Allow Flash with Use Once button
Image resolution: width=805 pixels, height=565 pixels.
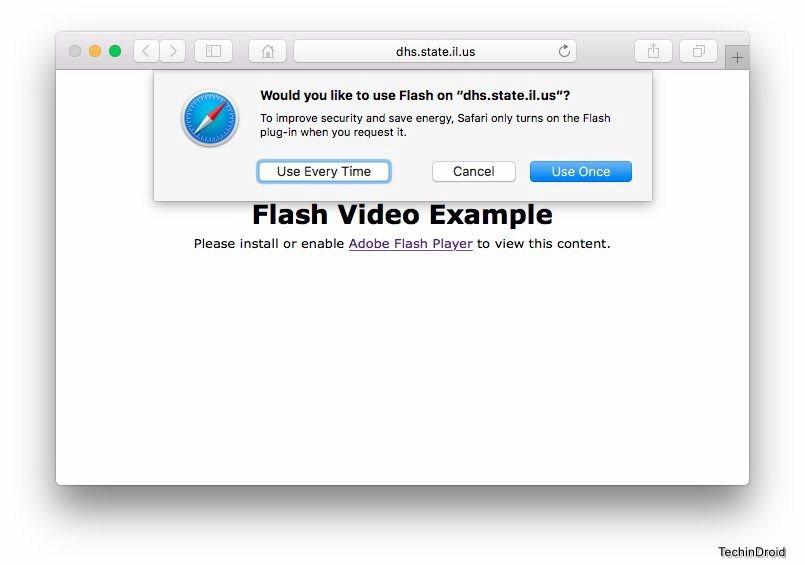point(581,171)
